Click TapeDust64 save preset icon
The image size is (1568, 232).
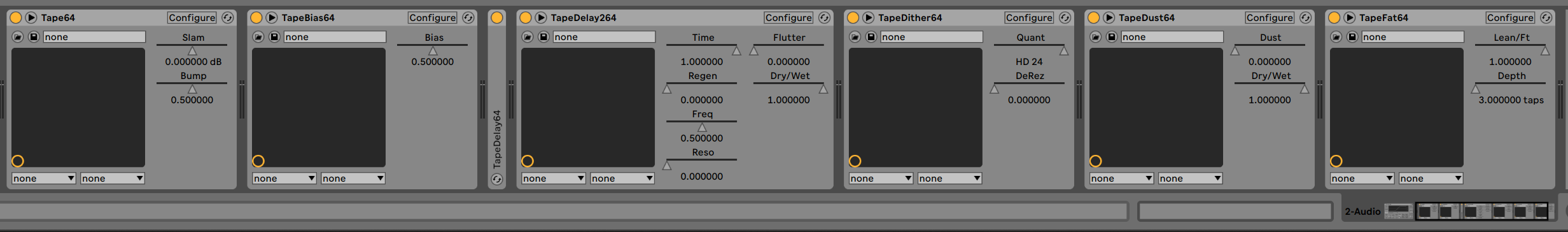(1112, 37)
